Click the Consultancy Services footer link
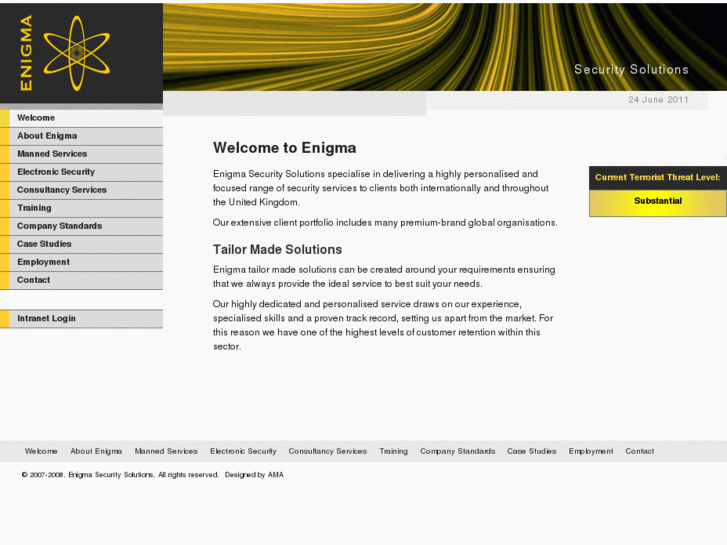The image size is (727, 545). click(327, 451)
